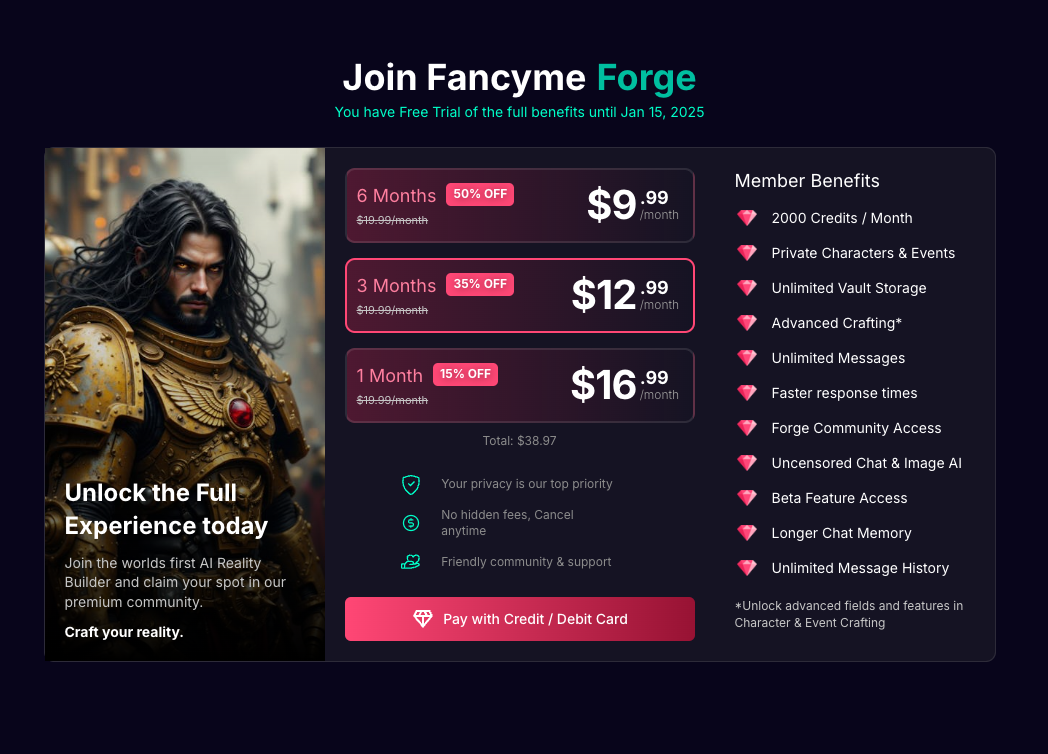Click gem icon beside Advanced Crafting
This screenshot has width=1048, height=754.
point(747,323)
